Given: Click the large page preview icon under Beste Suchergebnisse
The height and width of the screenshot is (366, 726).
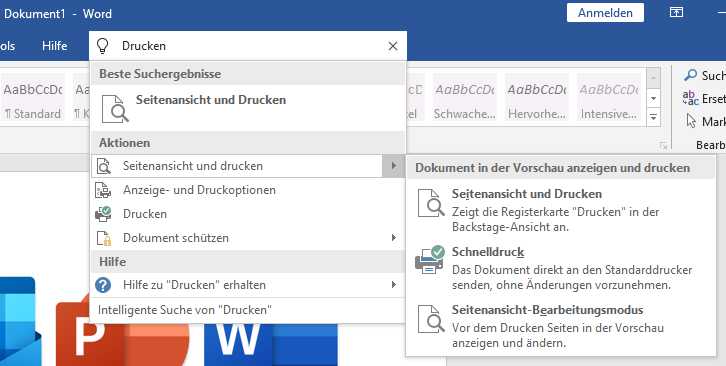Looking at the screenshot, I should [x=115, y=109].
